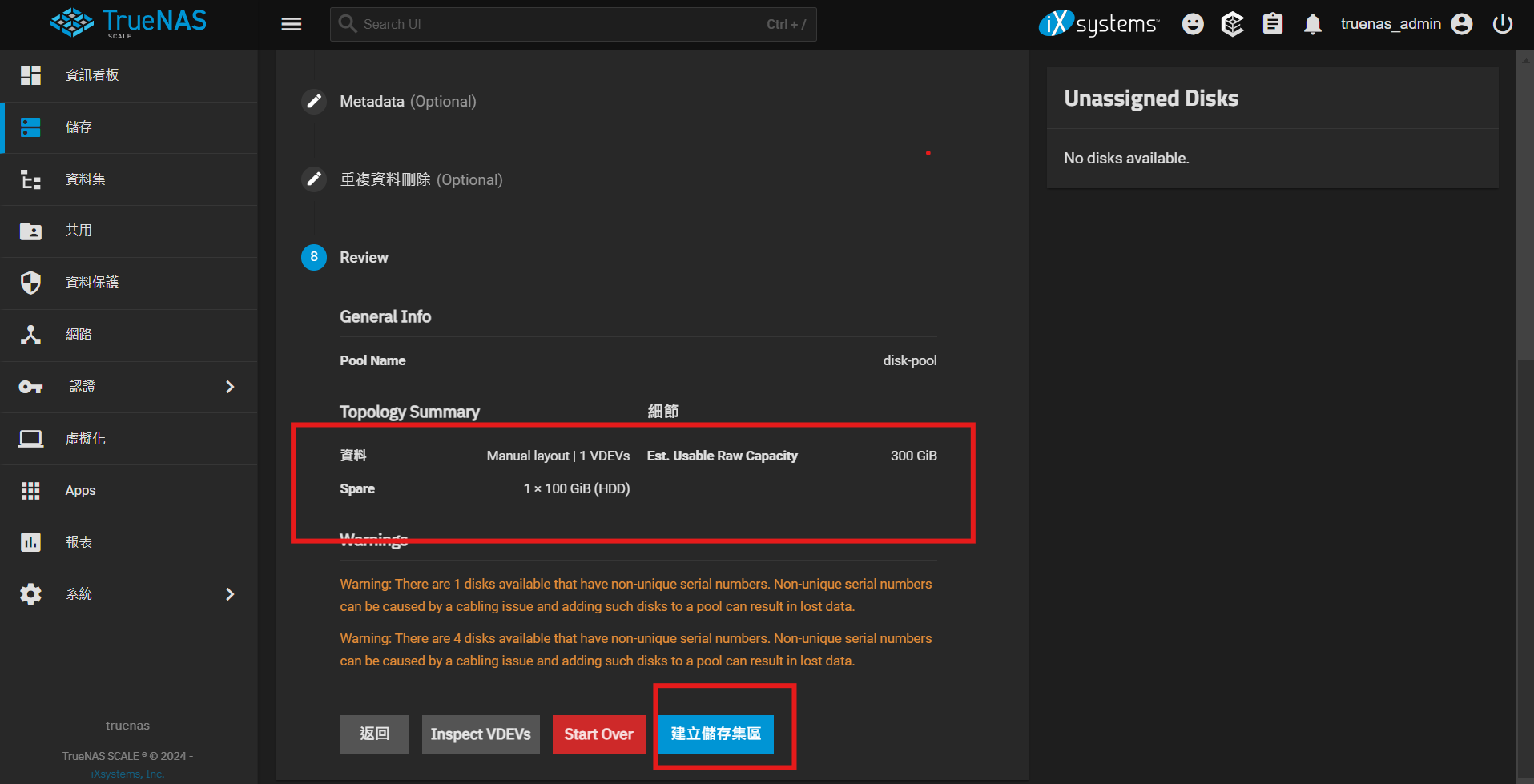This screenshot has width=1534, height=784.
Task: Edit the 重複資料刪除 step pencil icon
Action: (314, 179)
